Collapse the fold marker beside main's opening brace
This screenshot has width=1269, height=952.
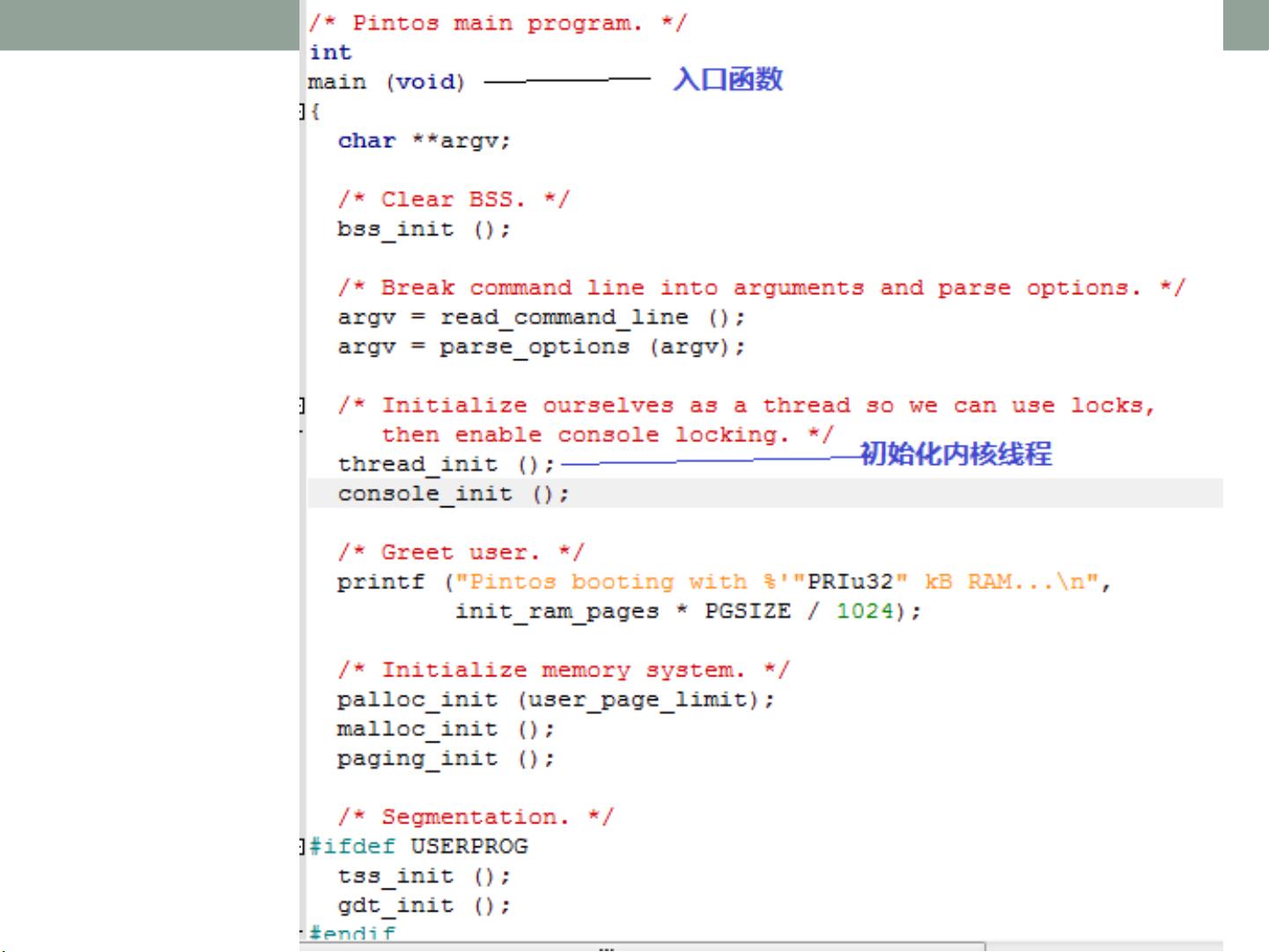coord(302,111)
